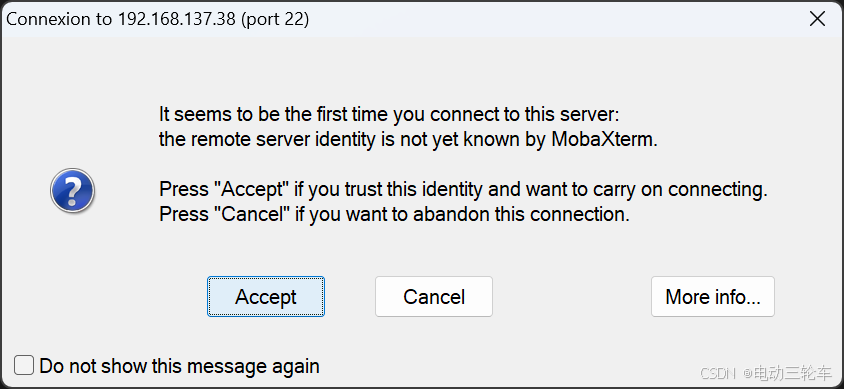The image size is (844, 389).
Task: Click the 'Do not show this message again' label
Action: pyautogui.click(x=180, y=366)
